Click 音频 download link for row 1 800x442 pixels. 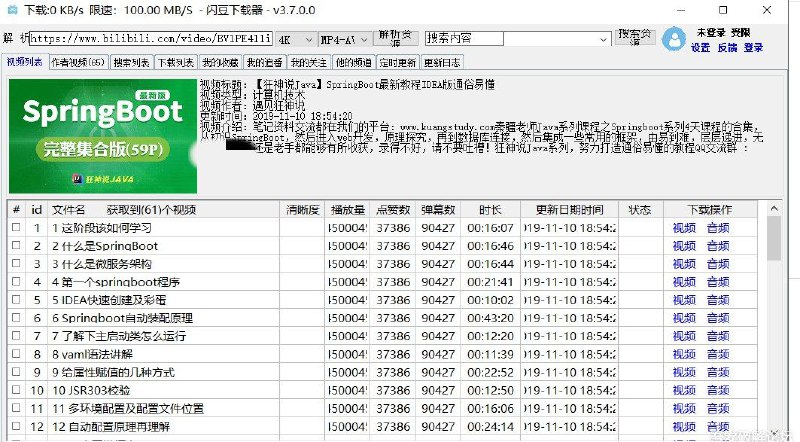click(x=718, y=228)
